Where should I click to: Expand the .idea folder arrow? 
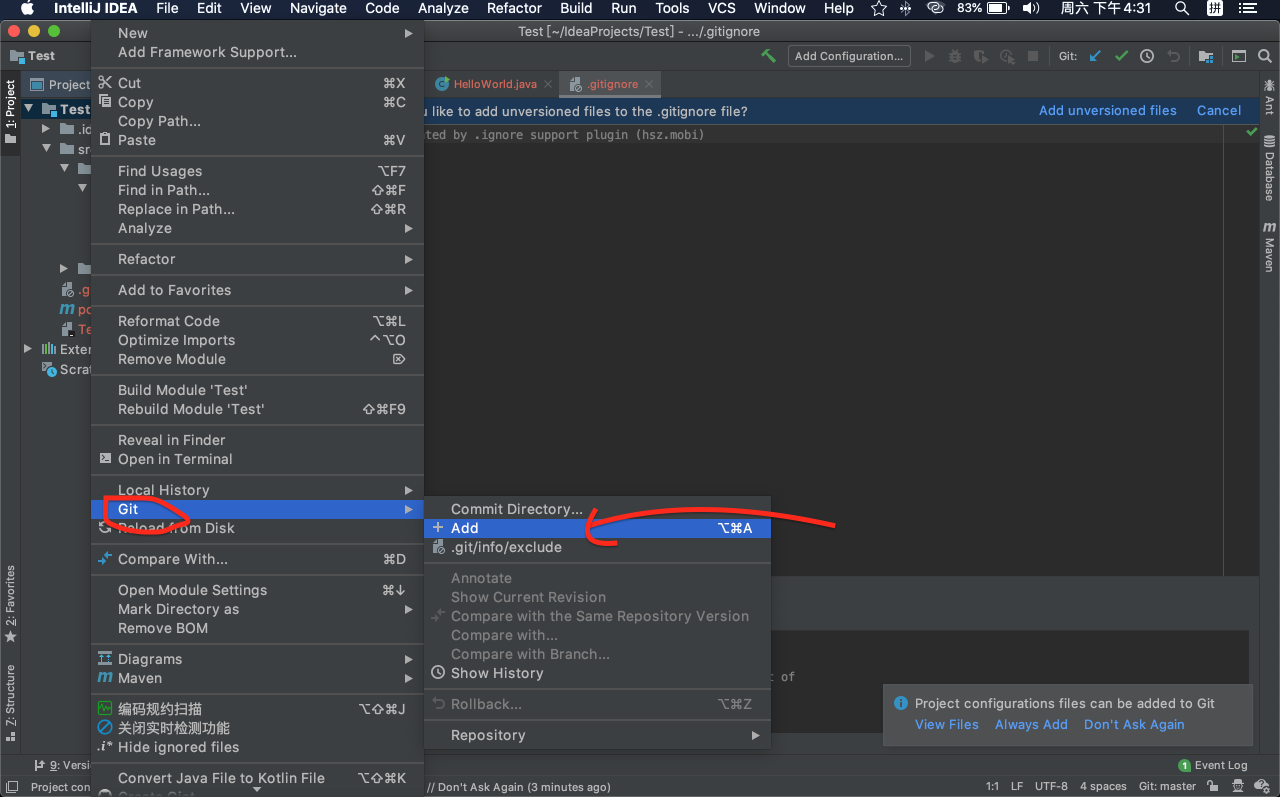(46, 129)
